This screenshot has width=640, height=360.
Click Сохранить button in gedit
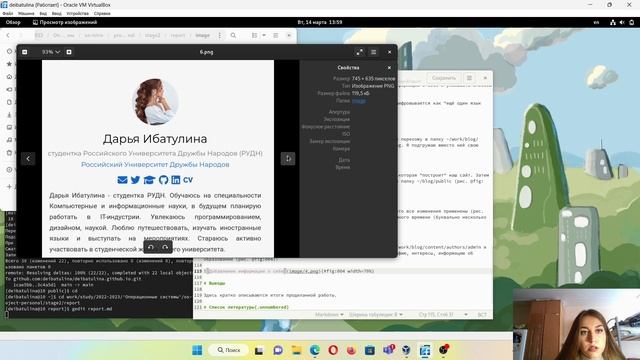point(444,78)
